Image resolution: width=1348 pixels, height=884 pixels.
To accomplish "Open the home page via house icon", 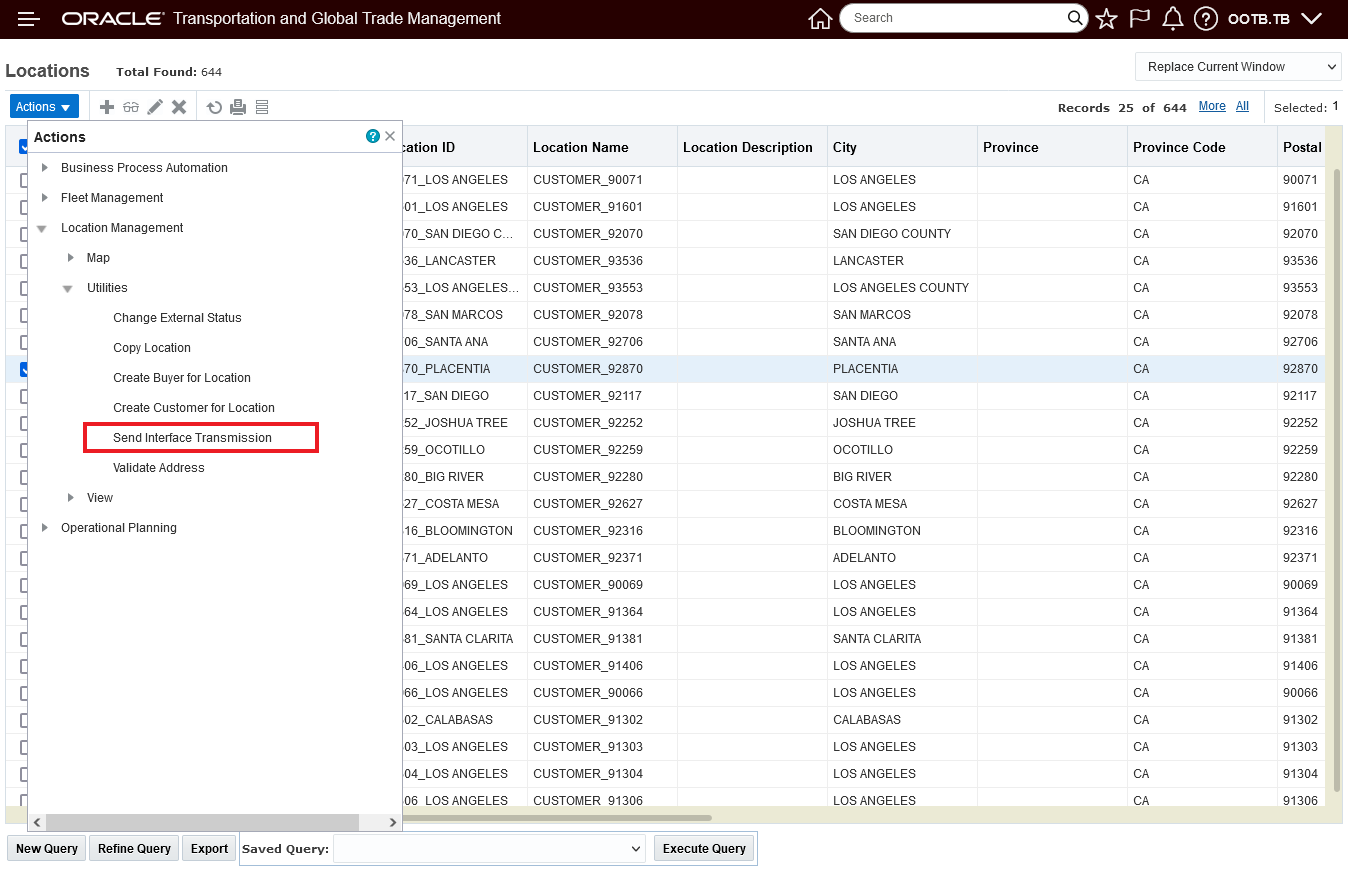I will point(820,19).
